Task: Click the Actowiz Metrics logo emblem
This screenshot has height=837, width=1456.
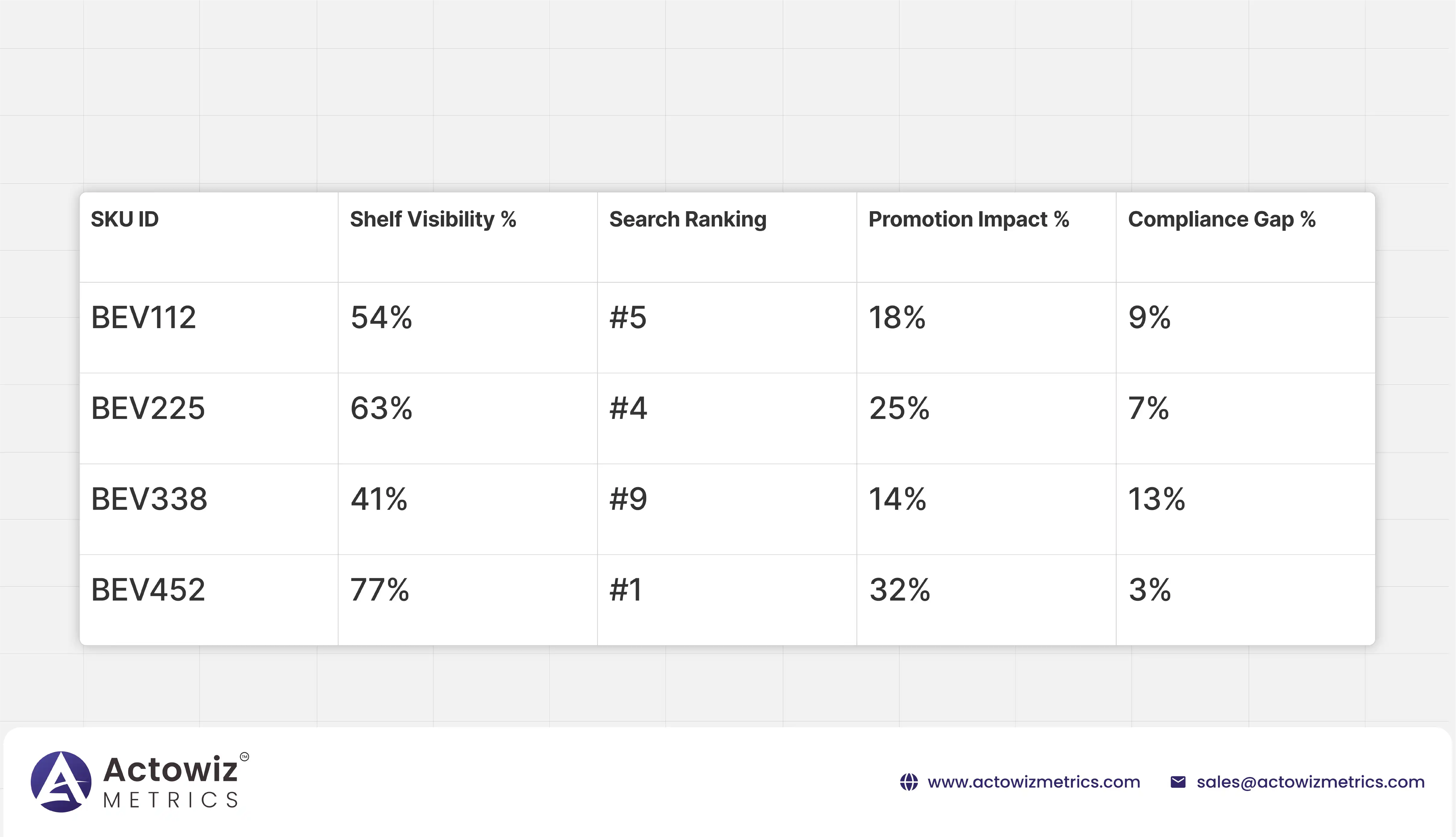Action: [61, 781]
